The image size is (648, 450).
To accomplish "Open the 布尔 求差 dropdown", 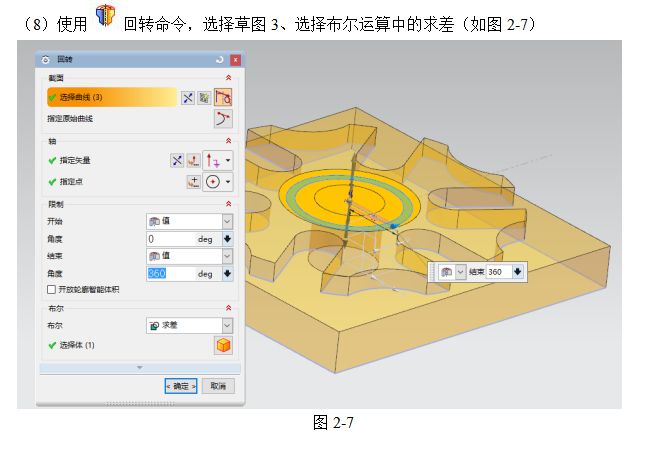I will point(227,326).
